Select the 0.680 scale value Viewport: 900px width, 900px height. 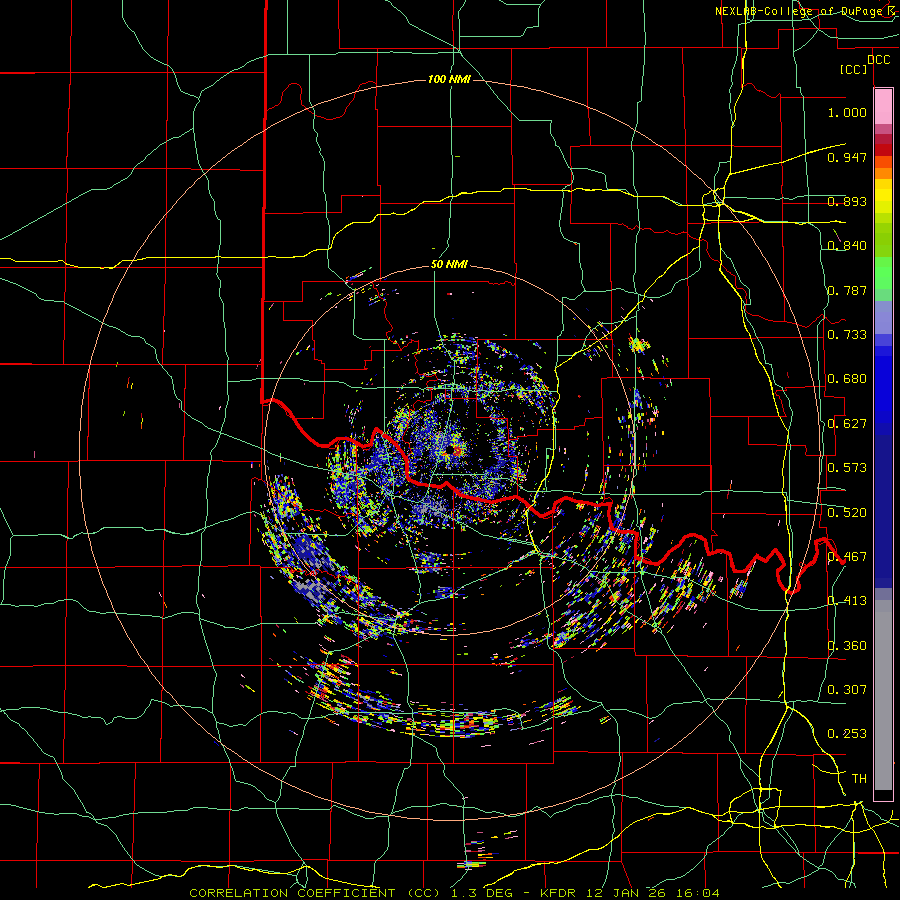(847, 379)
